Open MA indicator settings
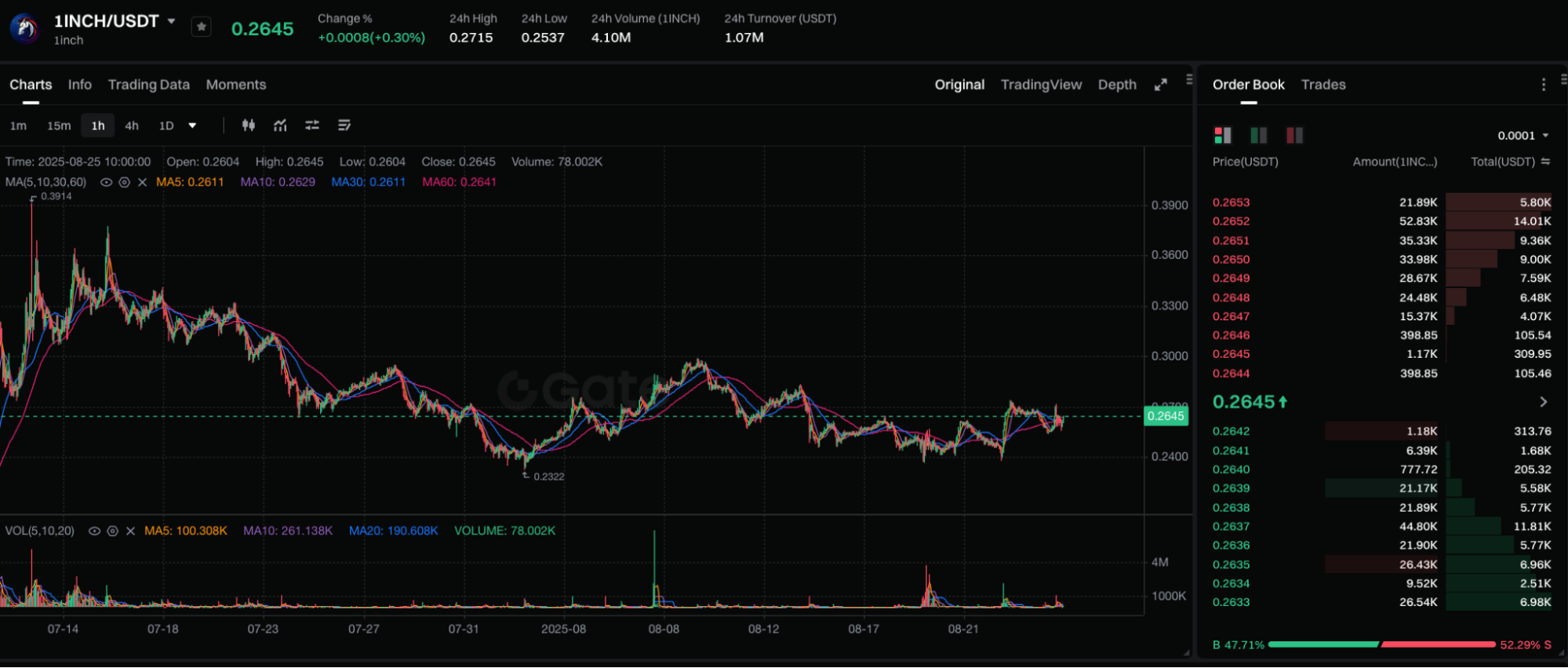Image resolution: width=1568 pixels, height=668 pixels. [x=124, y=182]
